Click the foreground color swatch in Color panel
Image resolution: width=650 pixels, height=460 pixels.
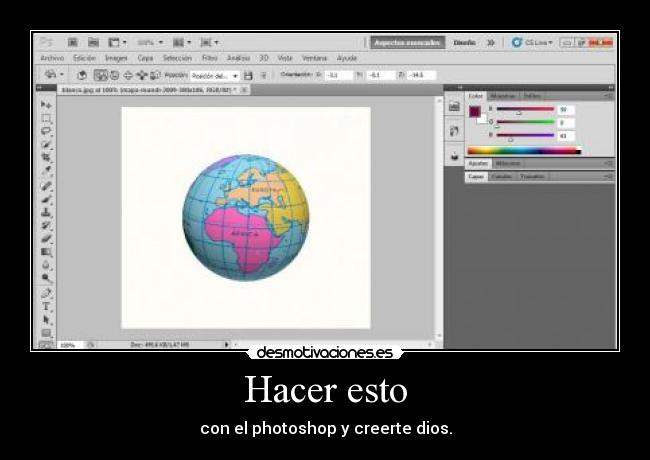[475, 111]
